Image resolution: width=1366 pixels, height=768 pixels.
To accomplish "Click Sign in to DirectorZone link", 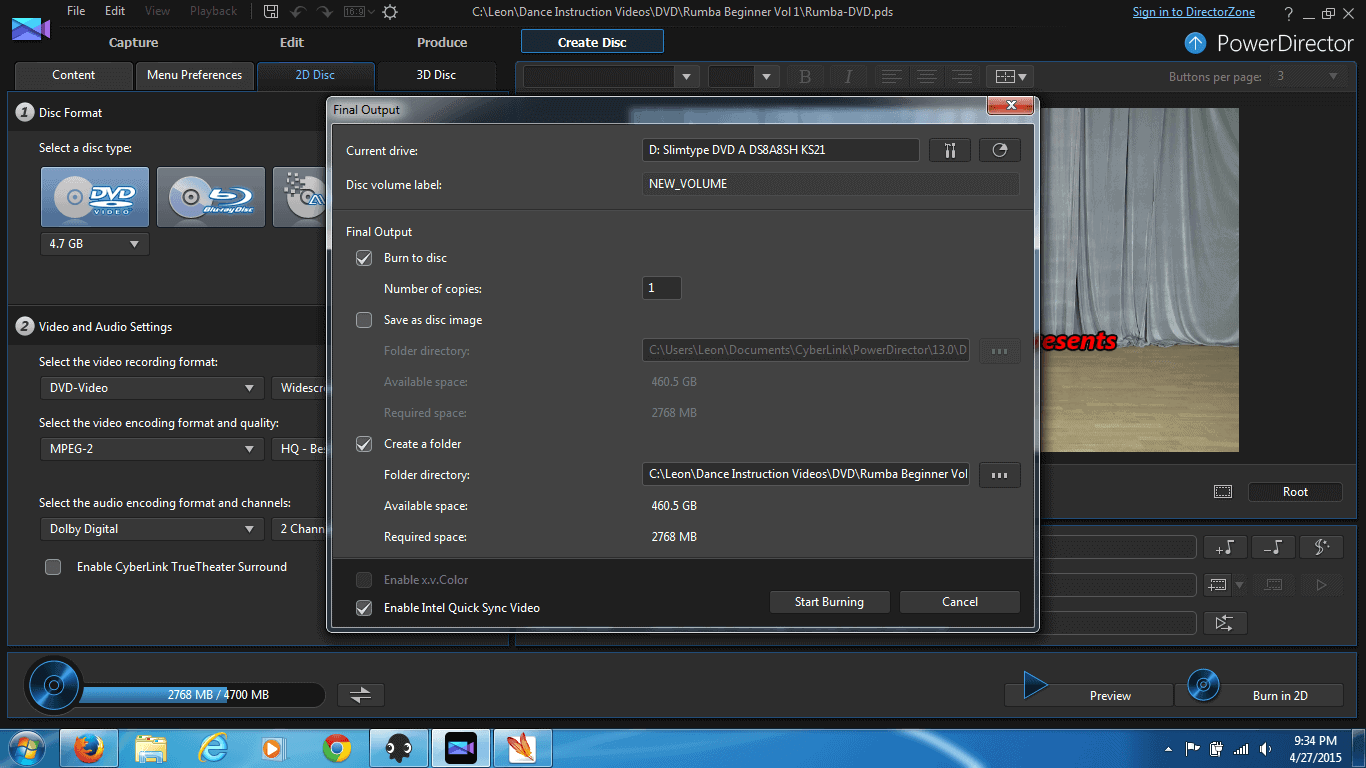I will 1193,12.
